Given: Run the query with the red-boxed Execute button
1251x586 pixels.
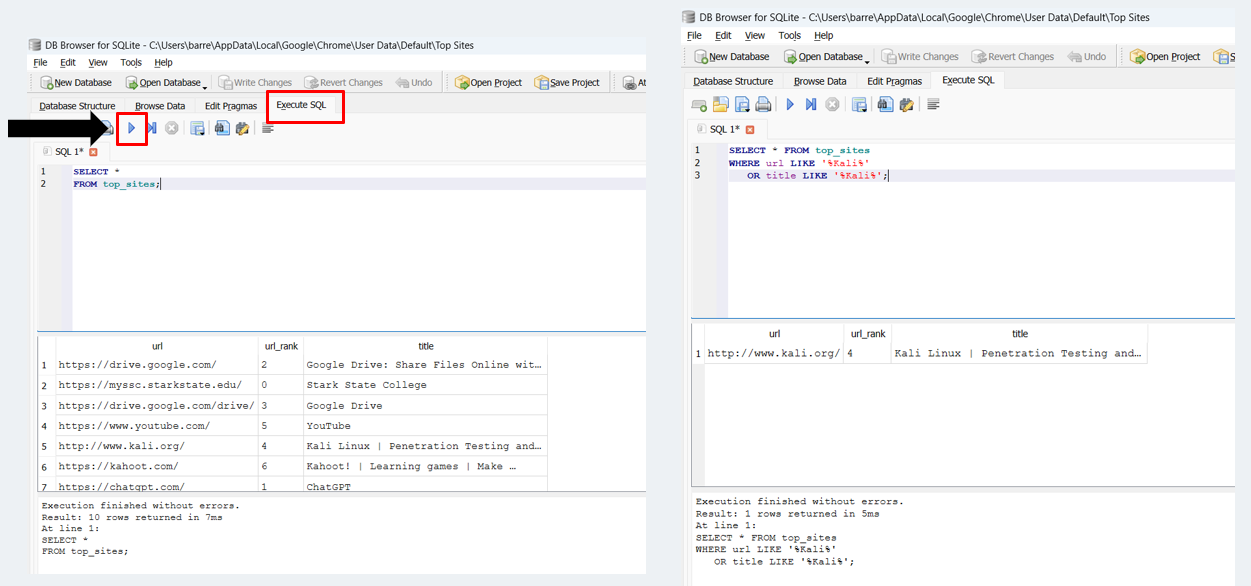Looking at the screenshot, I should click(x=131, y=128).
